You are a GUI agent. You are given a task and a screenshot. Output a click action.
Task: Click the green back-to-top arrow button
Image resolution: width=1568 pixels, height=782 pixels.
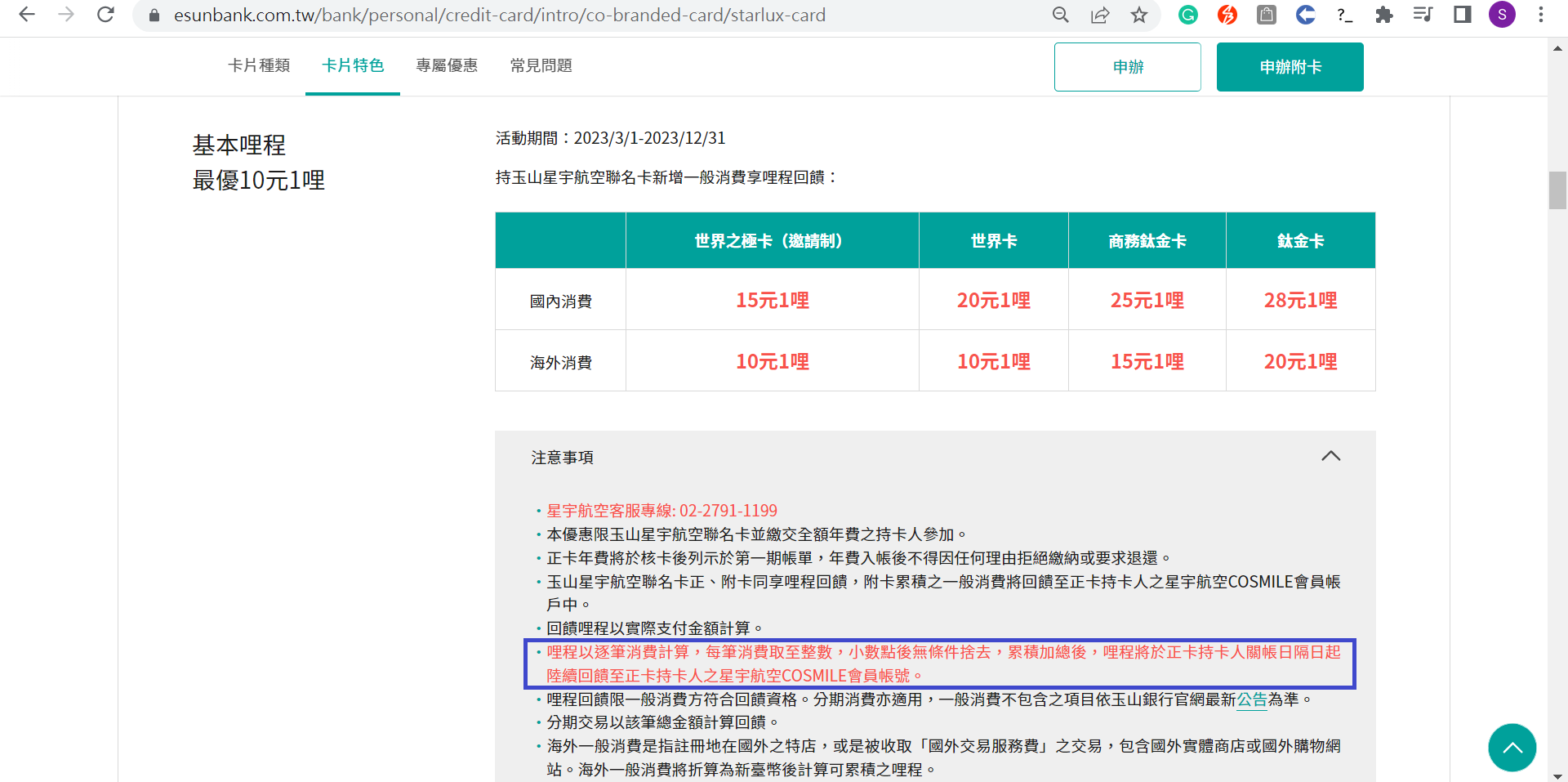click(1512, 748)
